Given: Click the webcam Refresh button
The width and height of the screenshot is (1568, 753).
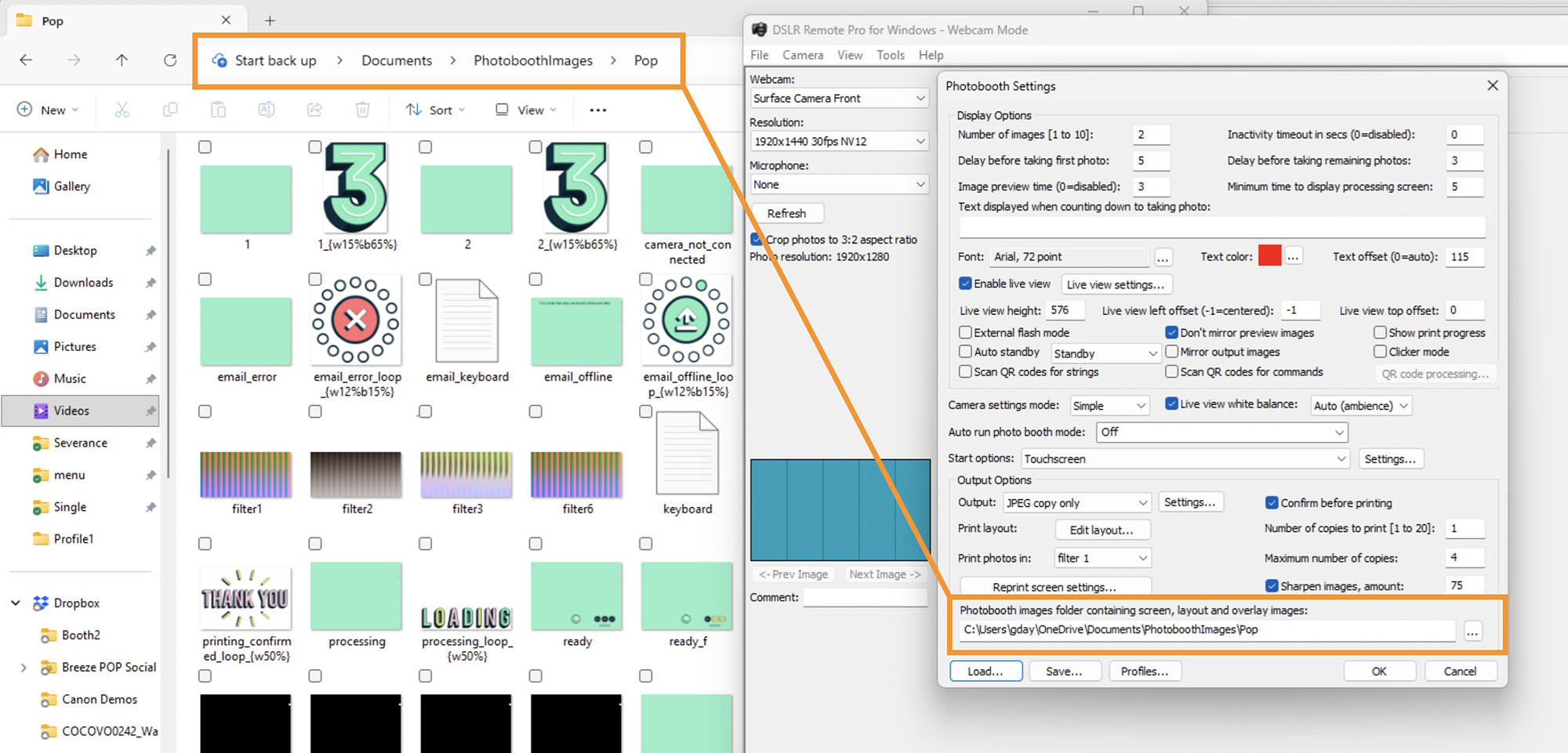Looking at the screenshot, I should click(787, 213).
